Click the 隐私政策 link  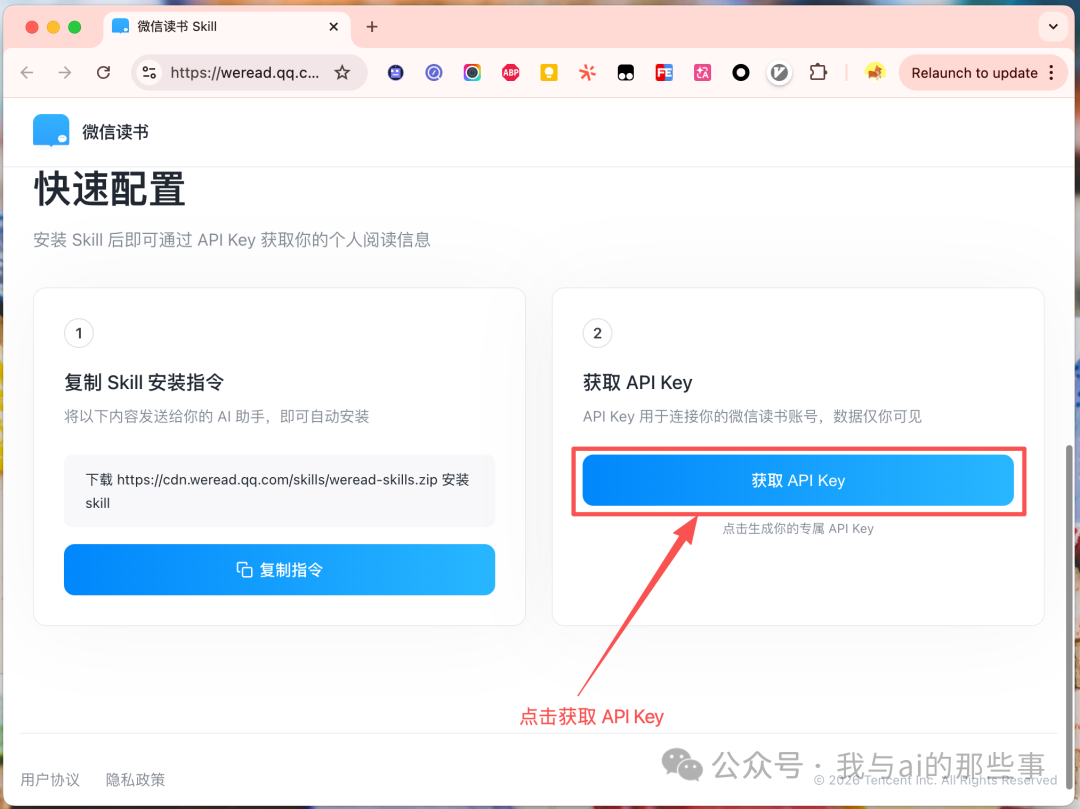pyautogui.click(x=135, y=779)
